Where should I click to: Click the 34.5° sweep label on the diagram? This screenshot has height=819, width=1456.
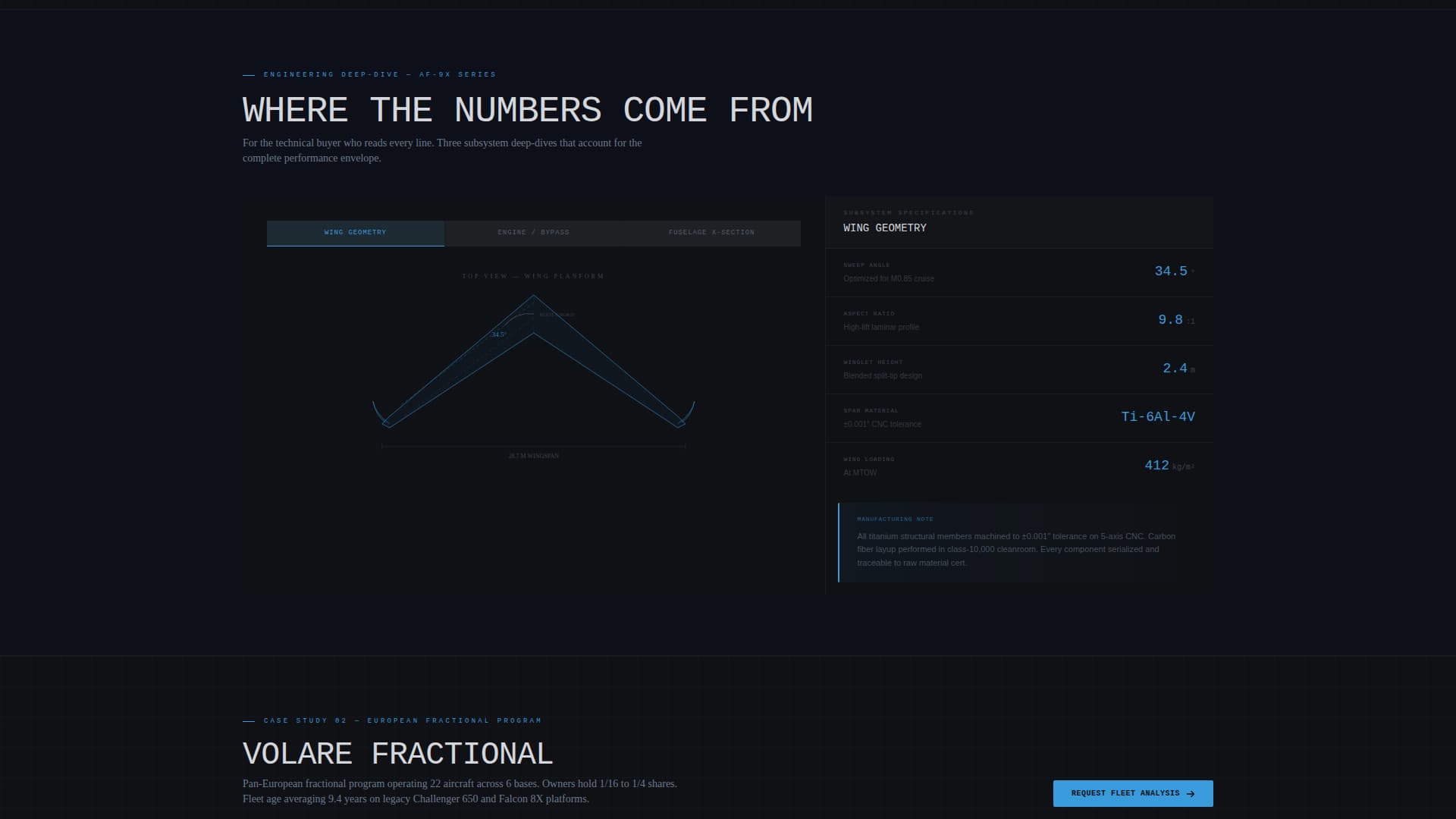[498, 334]
